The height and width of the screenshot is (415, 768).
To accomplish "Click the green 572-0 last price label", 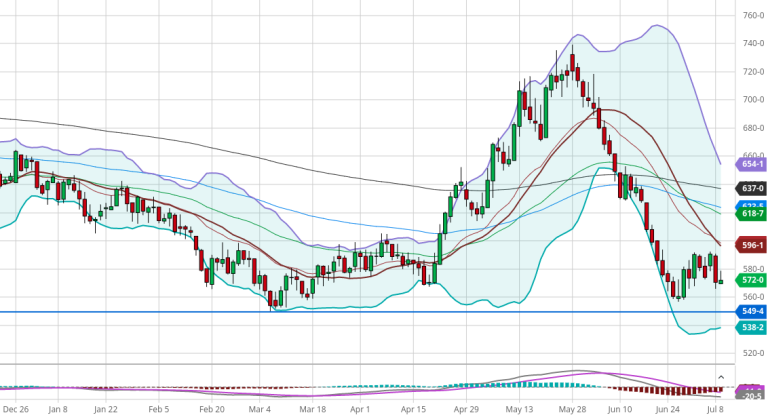I will 752,281.
